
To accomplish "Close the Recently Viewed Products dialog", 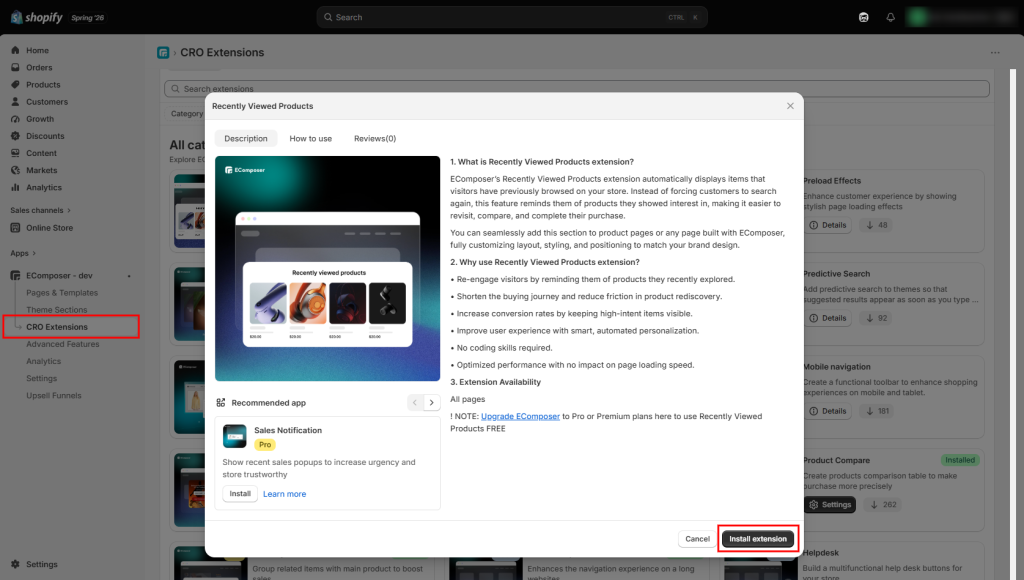I will click(790, 106).
